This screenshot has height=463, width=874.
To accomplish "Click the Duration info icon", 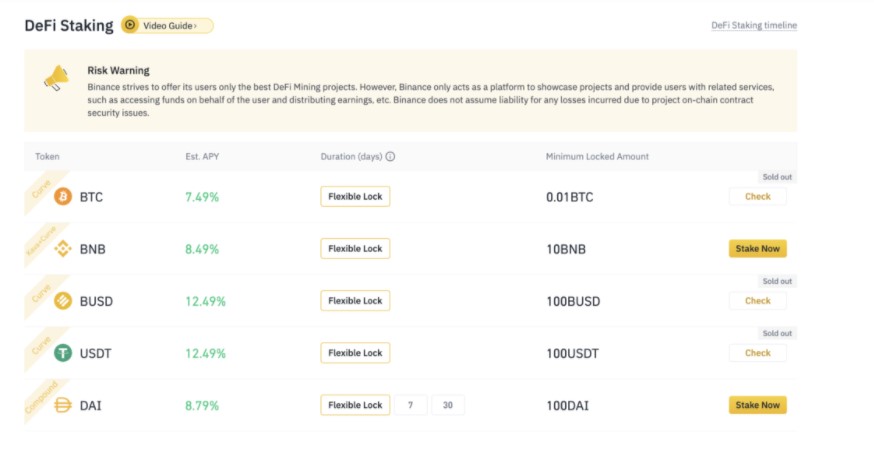I will (390, 157).
